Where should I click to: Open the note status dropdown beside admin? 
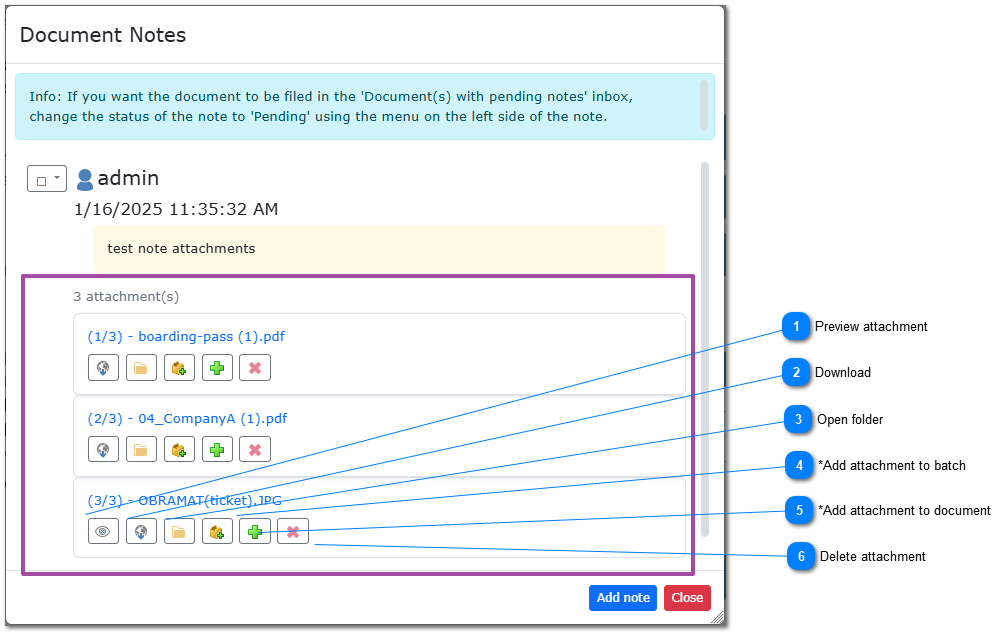pos(47,178)
